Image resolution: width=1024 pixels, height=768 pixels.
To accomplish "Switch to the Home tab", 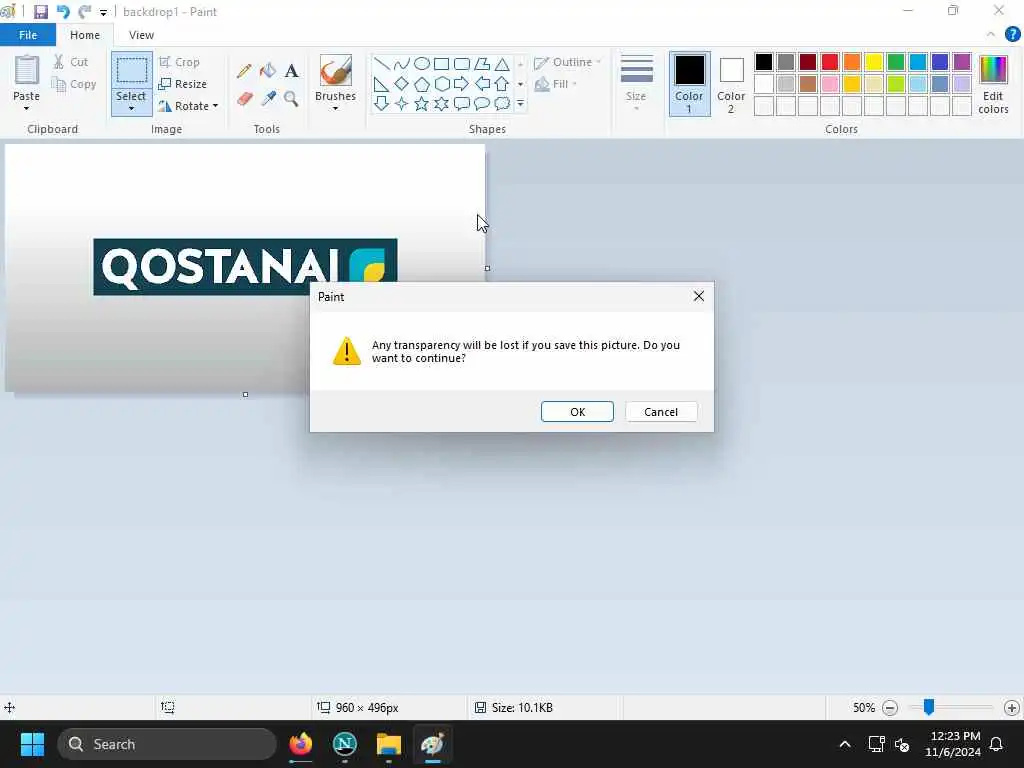I will pos(85,35).
